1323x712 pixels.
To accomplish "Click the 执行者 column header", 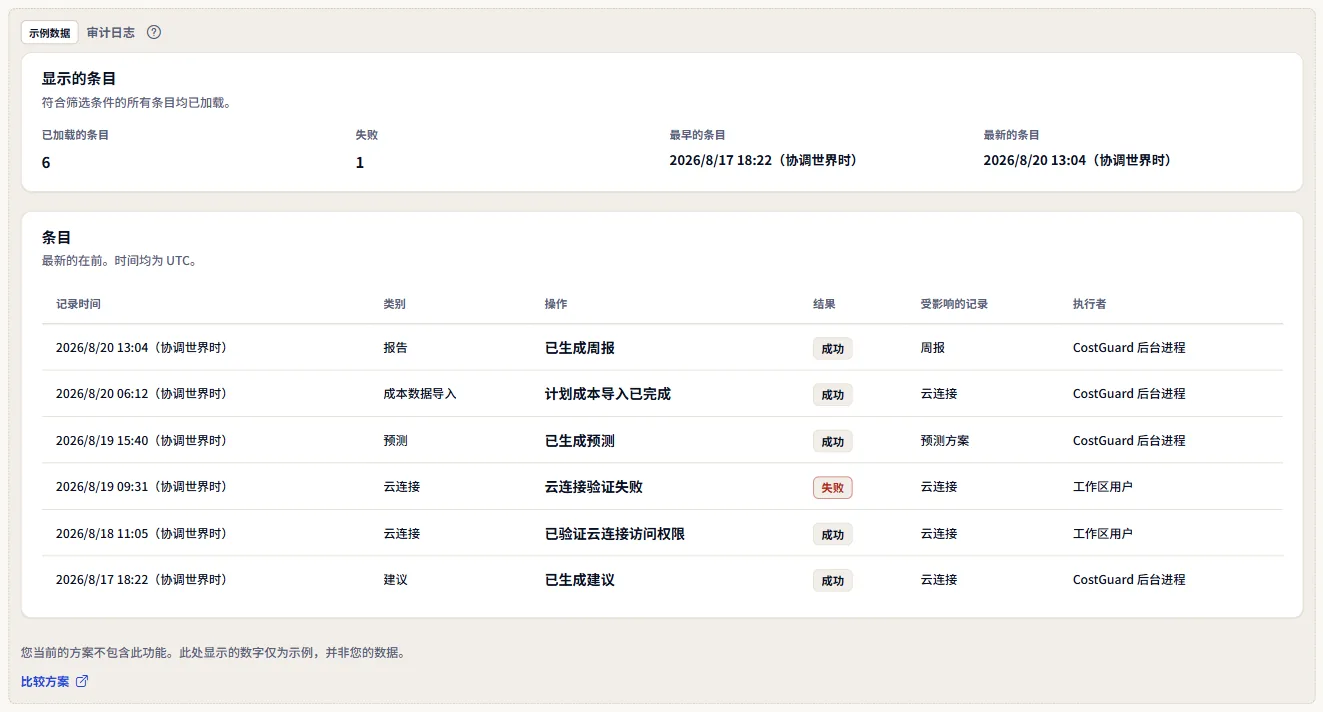I will point(1089,303).
